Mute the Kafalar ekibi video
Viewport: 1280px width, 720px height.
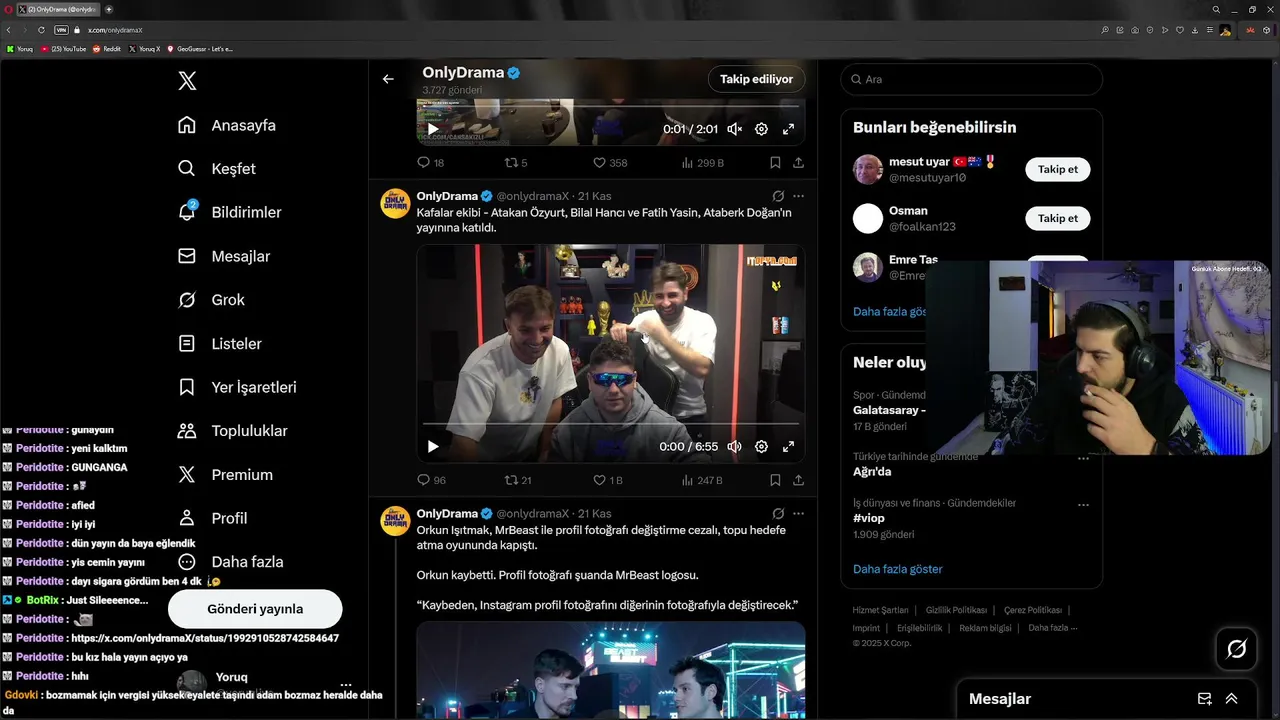734,447
